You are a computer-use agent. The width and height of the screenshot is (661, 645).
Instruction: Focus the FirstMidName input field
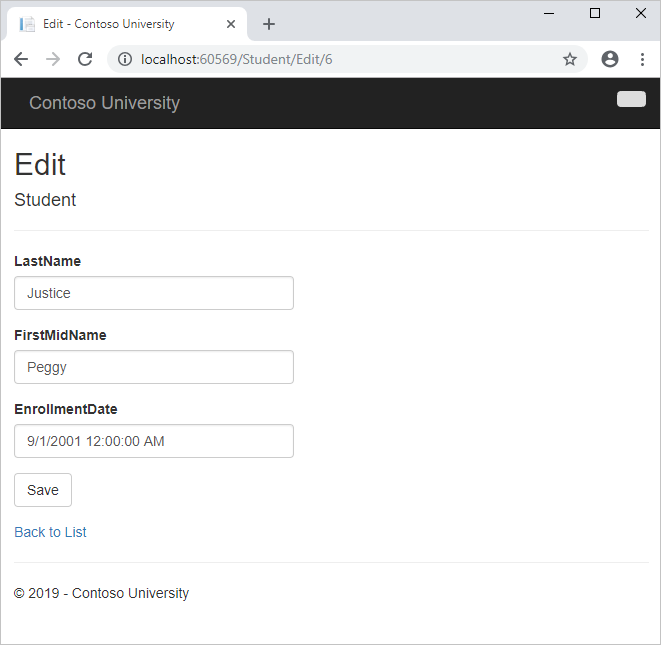[x=154, y=367]
